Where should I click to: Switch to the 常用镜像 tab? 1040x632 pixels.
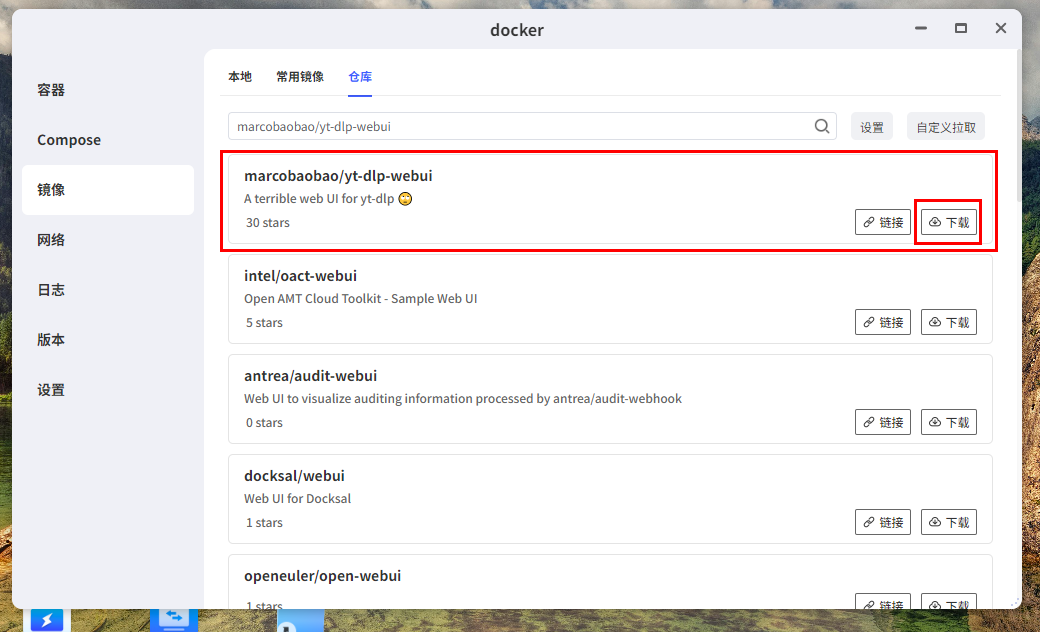(300, 77)
